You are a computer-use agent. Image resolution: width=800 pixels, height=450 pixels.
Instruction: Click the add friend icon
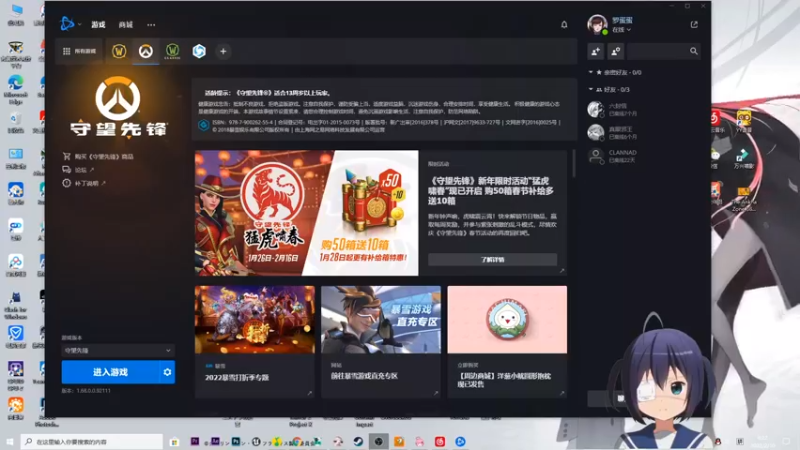595,51
